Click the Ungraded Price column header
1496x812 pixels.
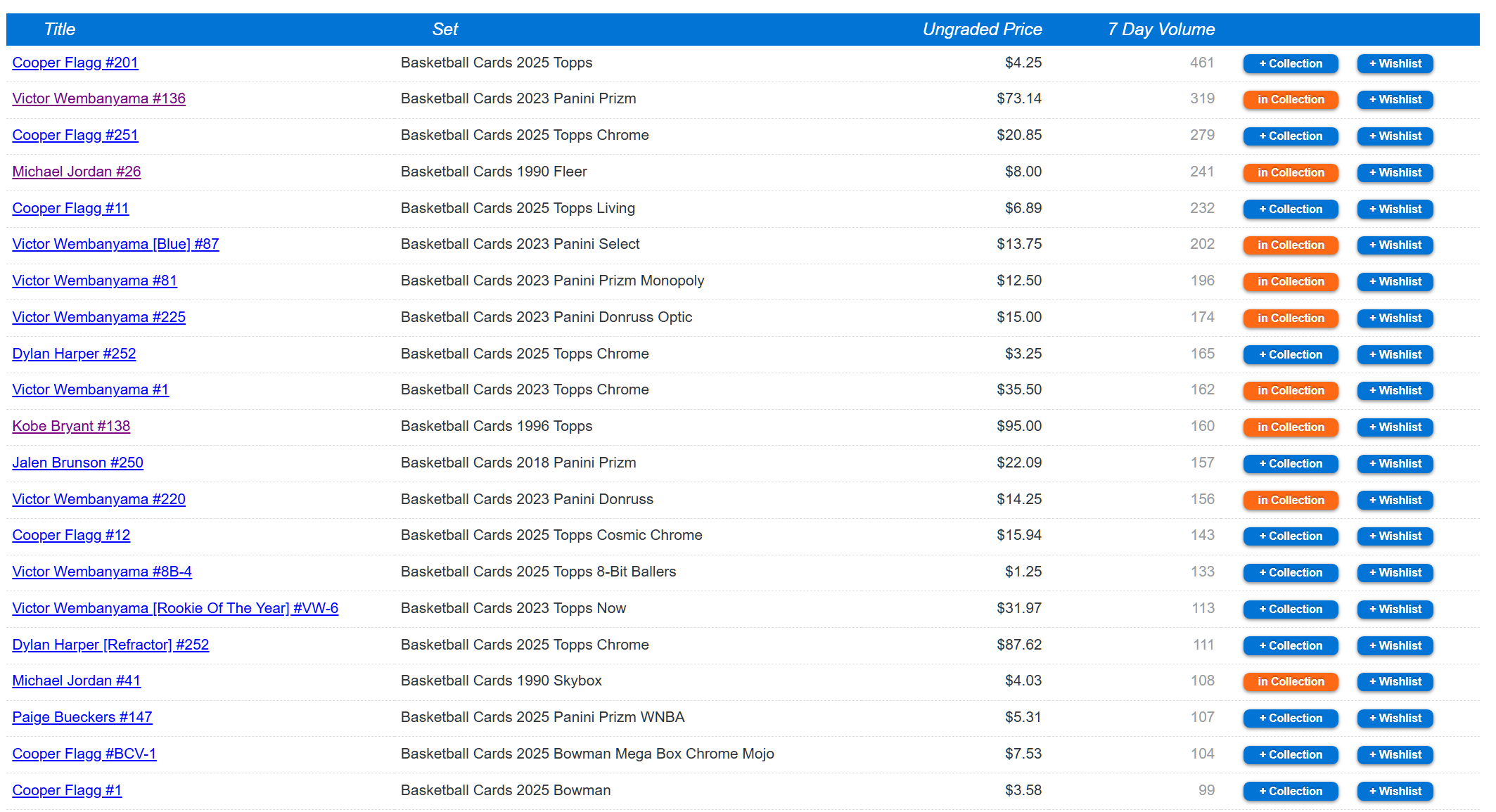point(982,30)
